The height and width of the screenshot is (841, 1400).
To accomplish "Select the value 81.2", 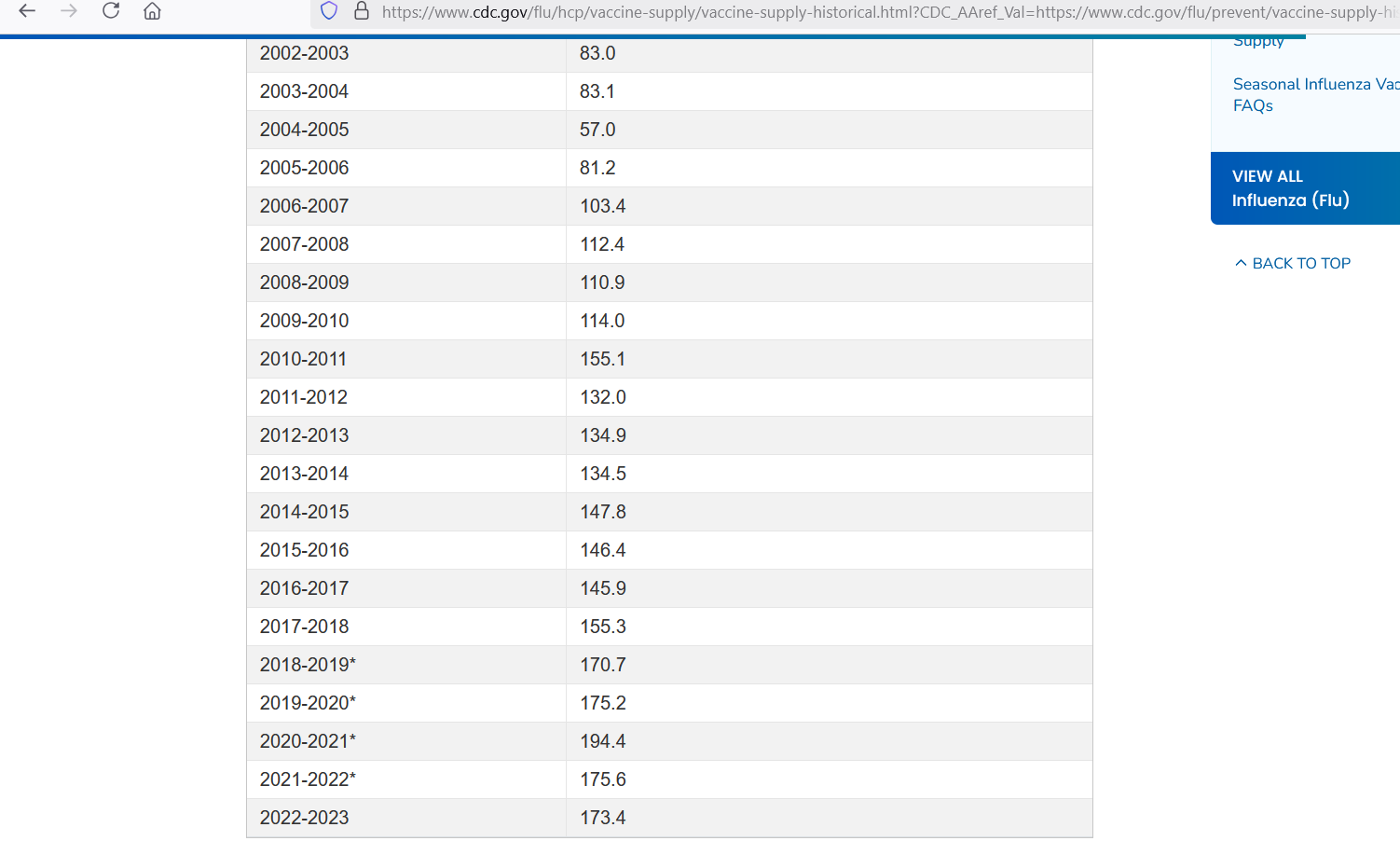I will coord(597,168).
